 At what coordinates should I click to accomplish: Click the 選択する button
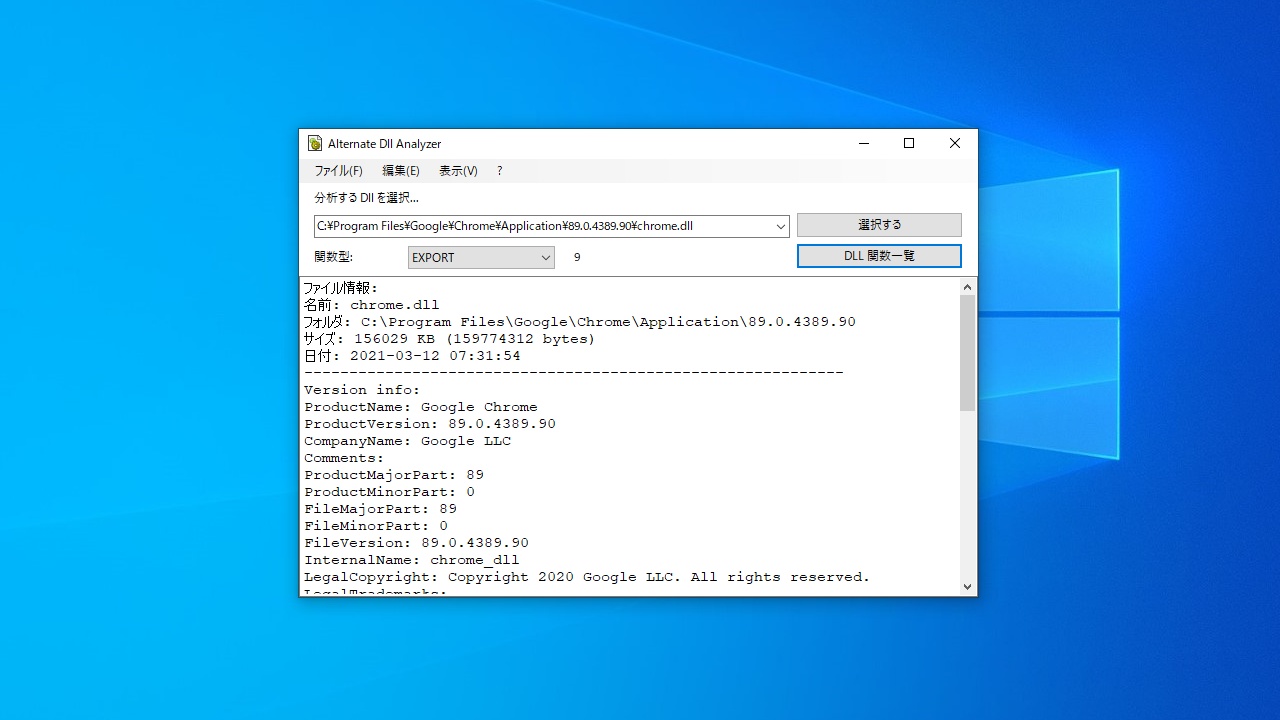pyautogui.click(x=879, y=225)
